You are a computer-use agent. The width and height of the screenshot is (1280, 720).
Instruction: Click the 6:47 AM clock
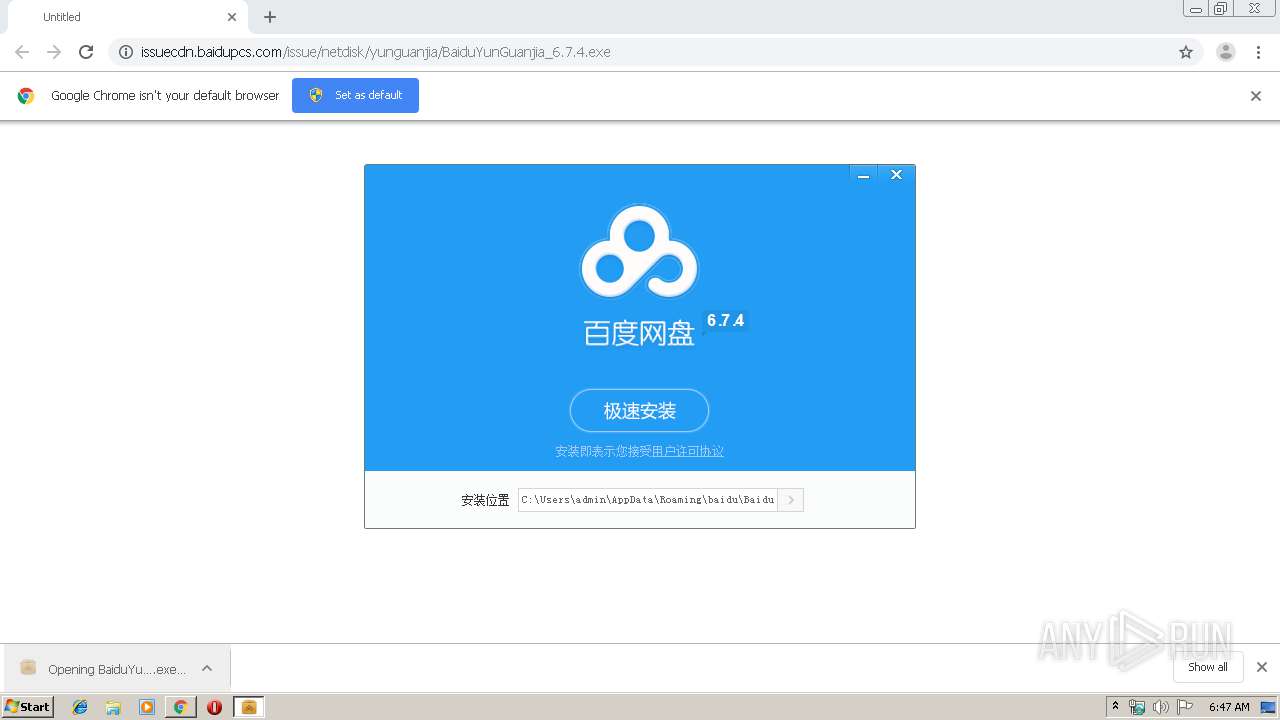pos(1229,707)
